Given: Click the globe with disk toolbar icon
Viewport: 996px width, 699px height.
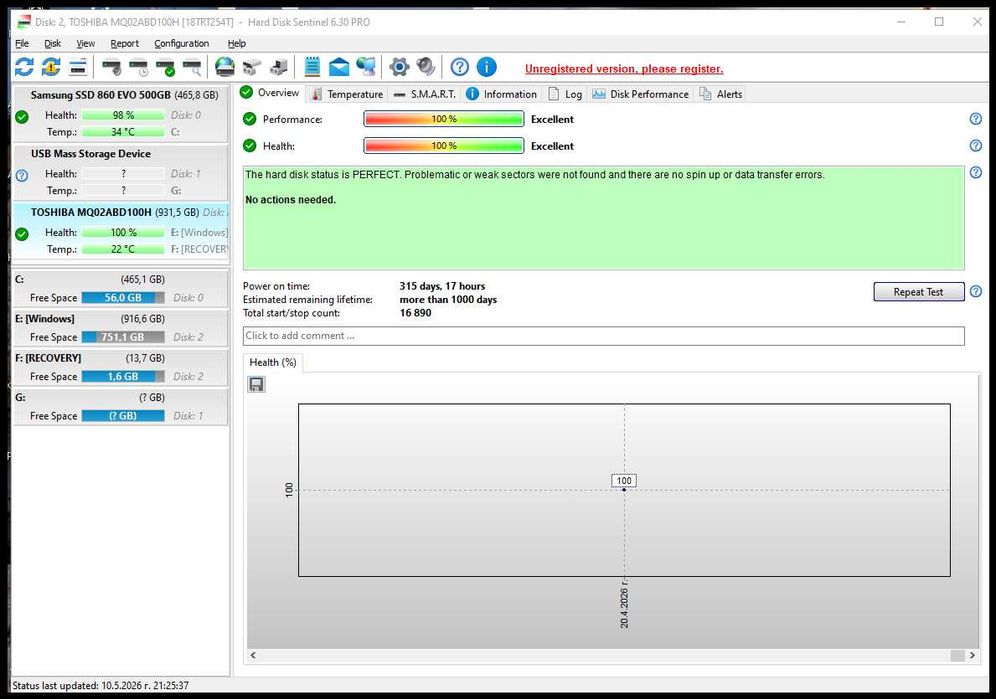Looking at the screenshot, I should 225,67.
